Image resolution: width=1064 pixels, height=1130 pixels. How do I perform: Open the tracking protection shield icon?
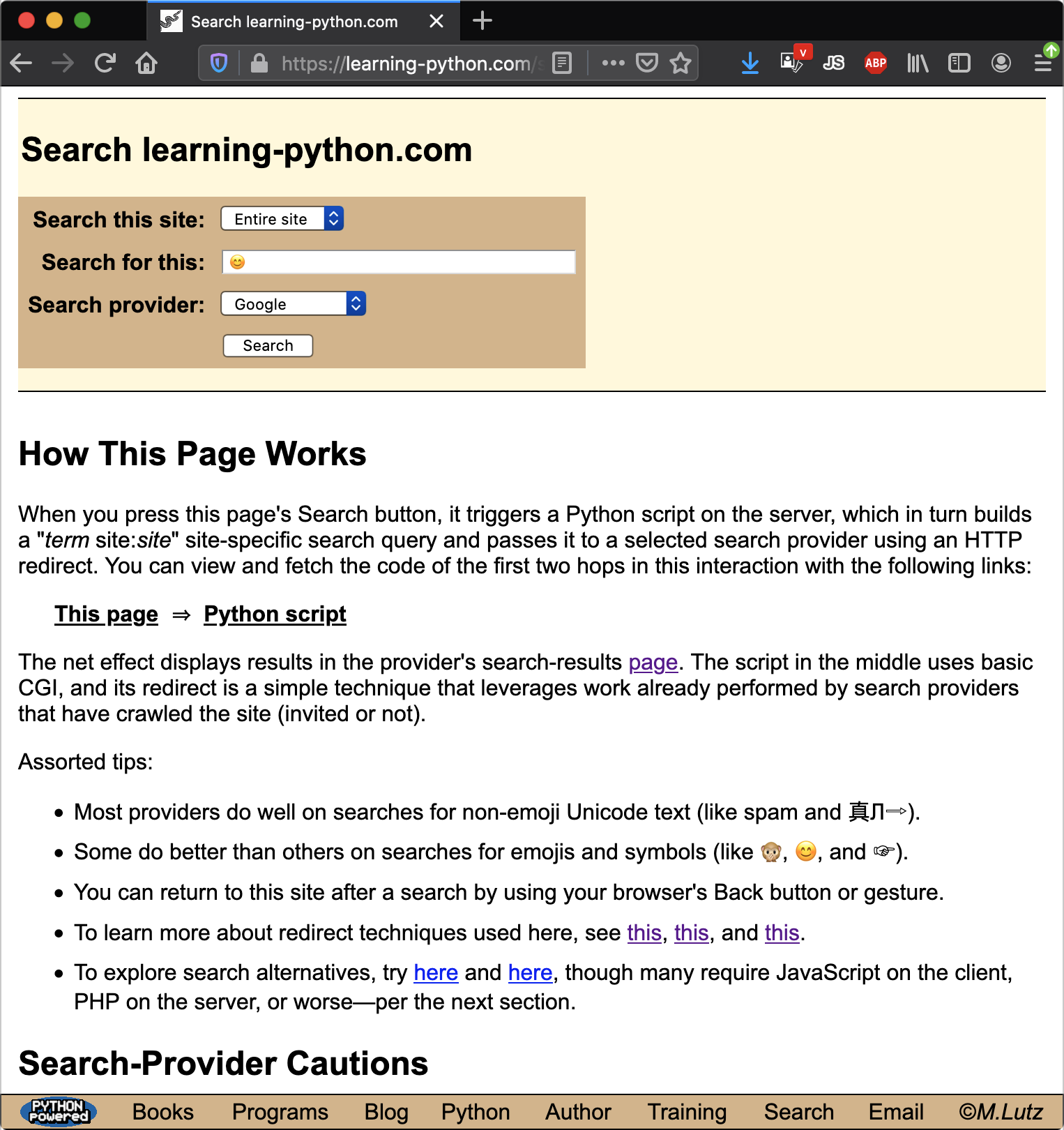tap(219, 63)
